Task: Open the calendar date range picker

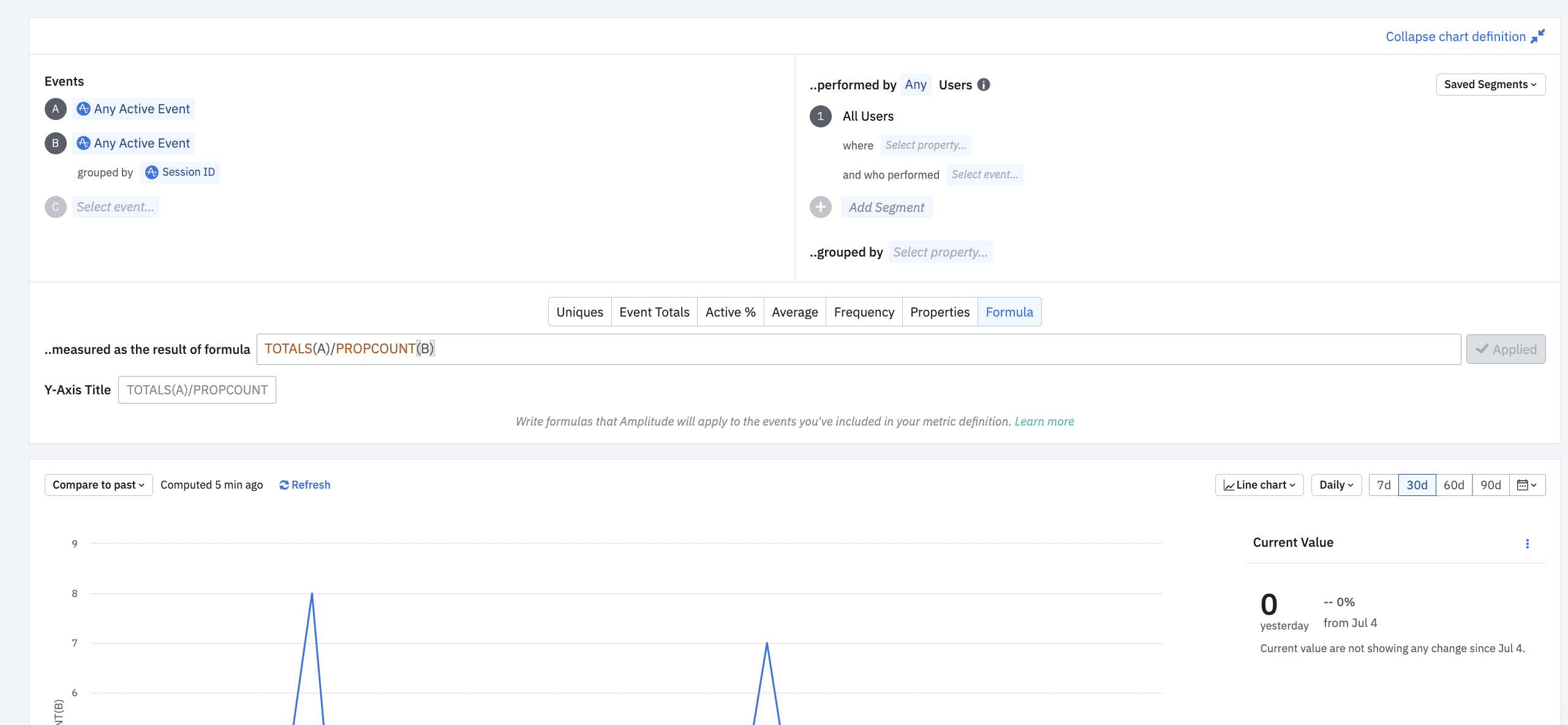Action: 1527,485
